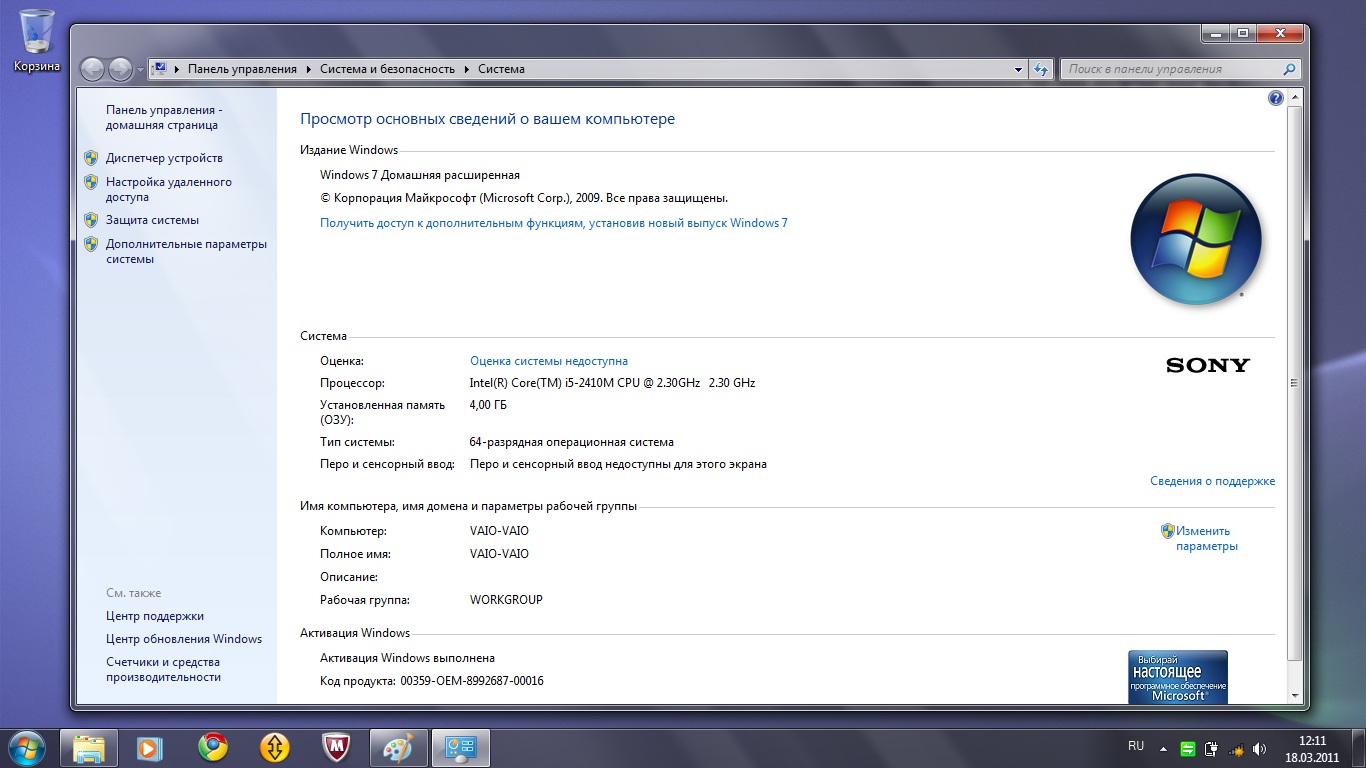Click the genuine Microsoft software badge

(1178, 677)
